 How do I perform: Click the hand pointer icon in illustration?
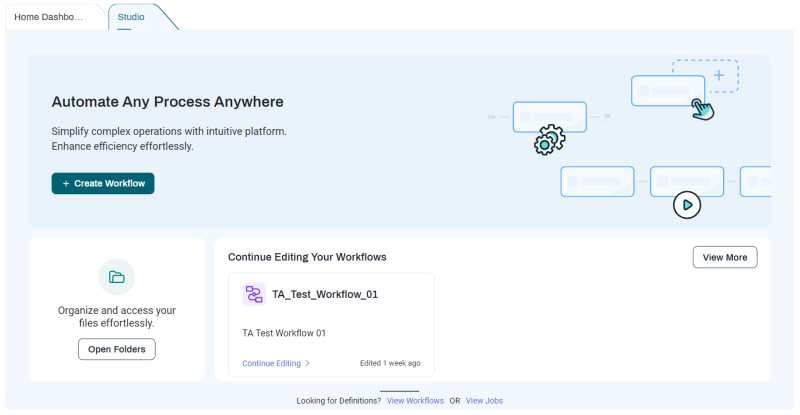point(703,108)
